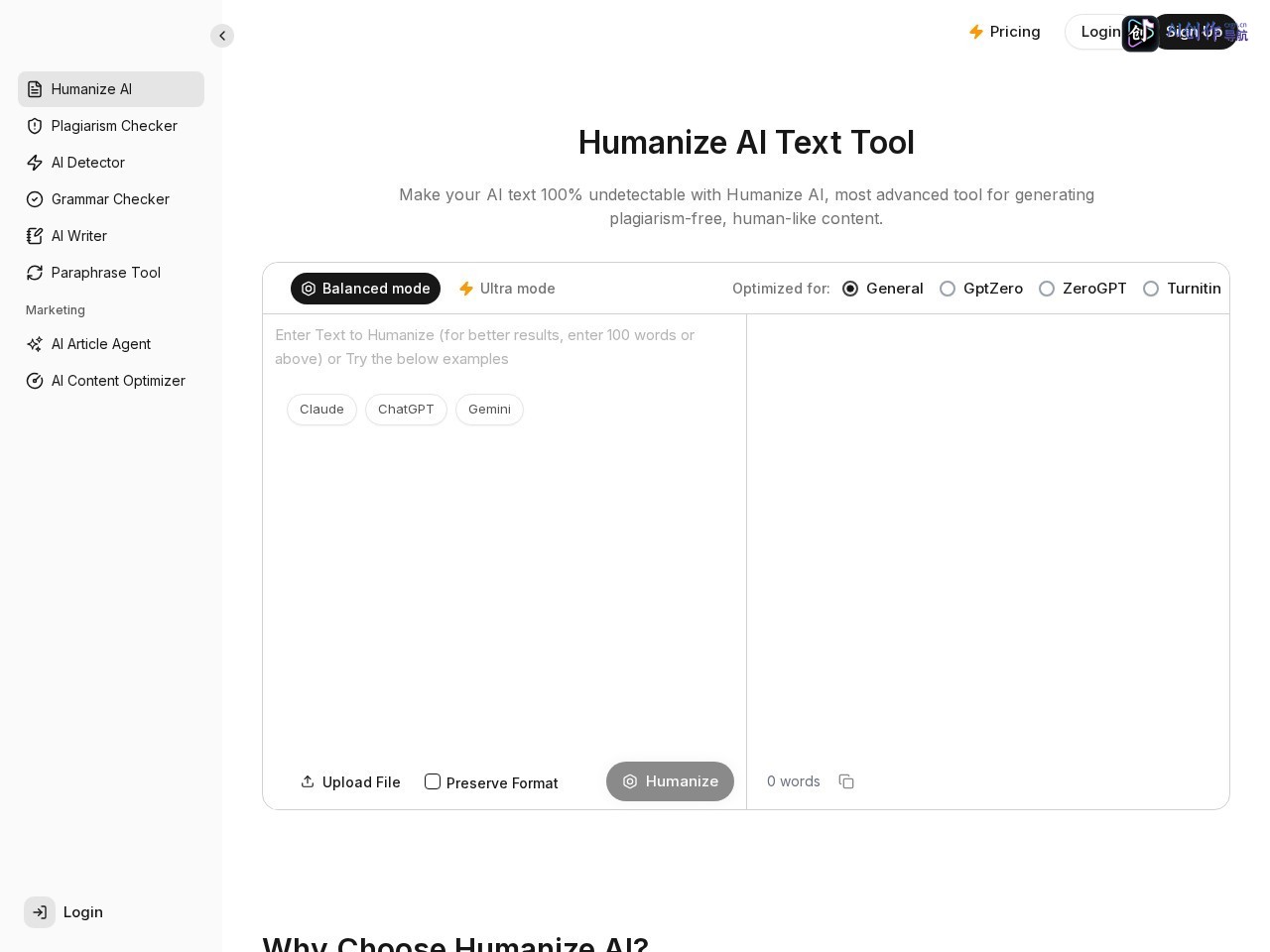This screenshot has height=952, width=1270.
Task: Select the GptZero optimization radio button
Action: 948,289
